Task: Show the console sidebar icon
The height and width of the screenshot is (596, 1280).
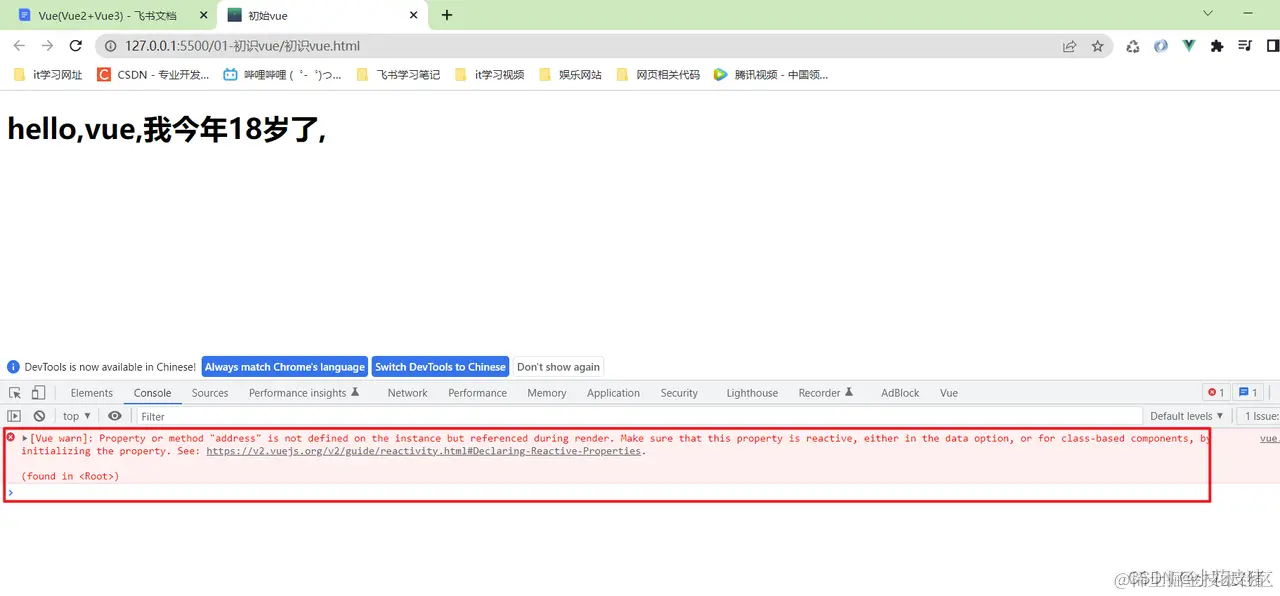Action: [x=14, y=416]
